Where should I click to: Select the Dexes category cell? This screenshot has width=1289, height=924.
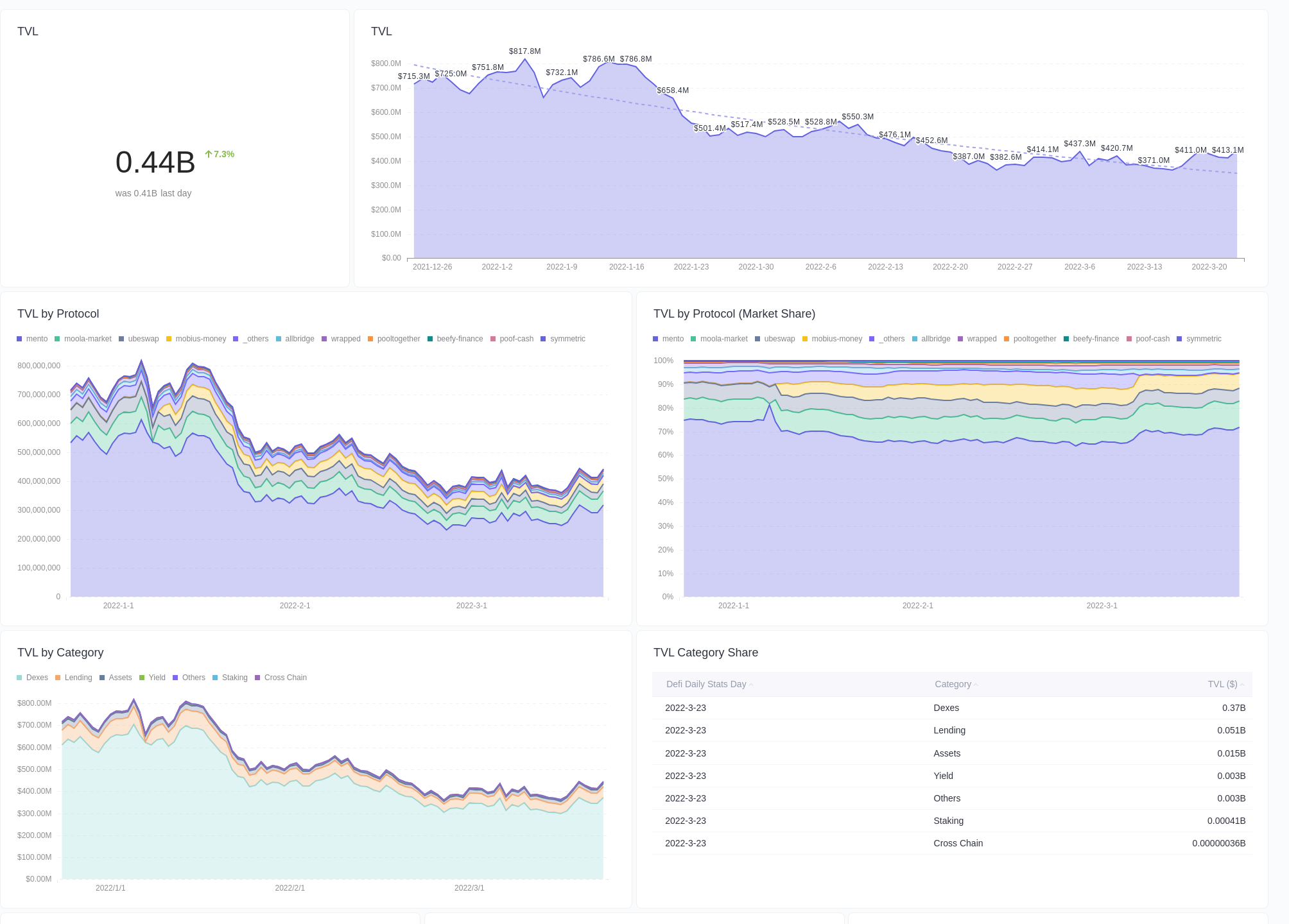tap(946, 708)
